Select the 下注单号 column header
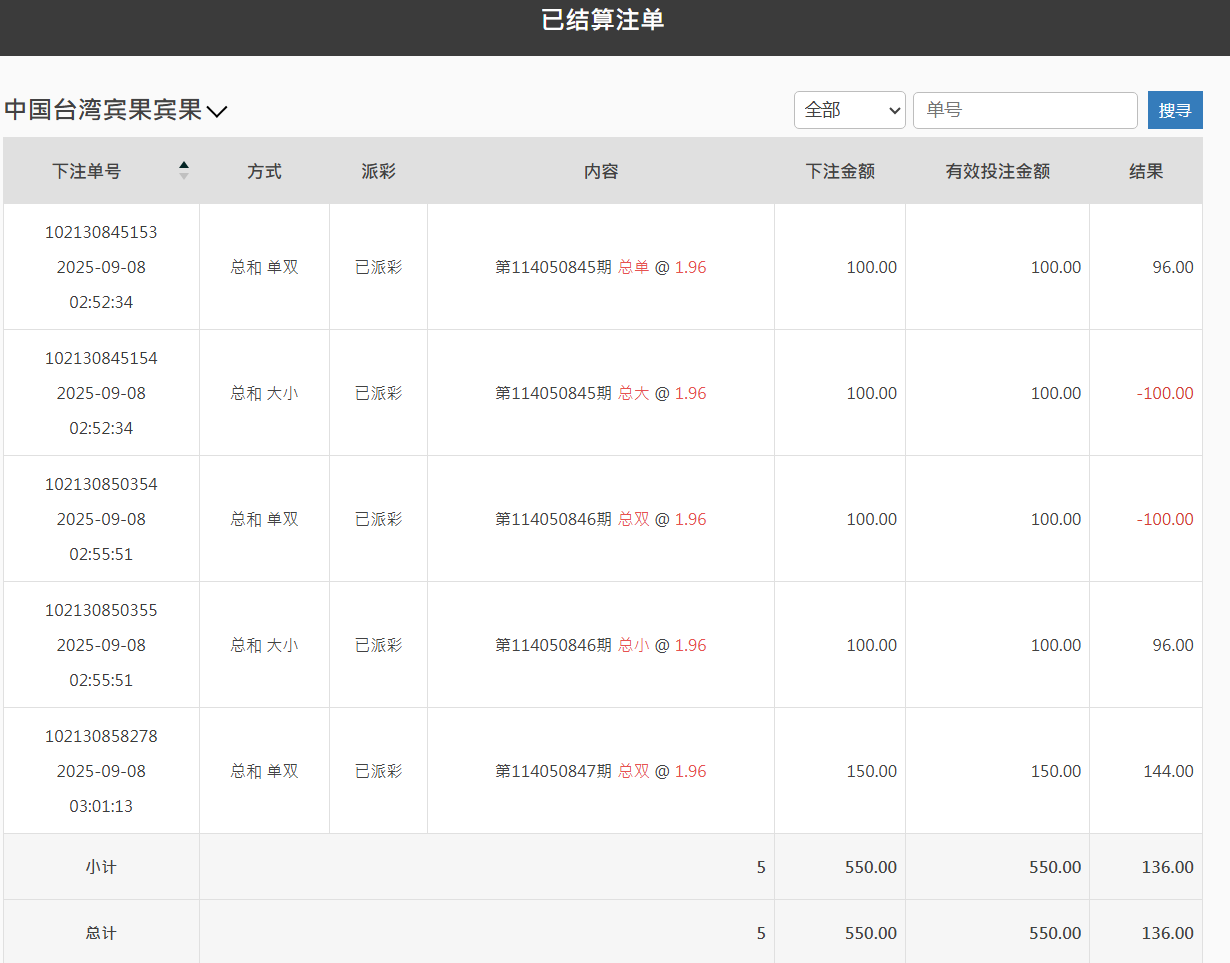The width and height of the screenshot is (1230, 963). point(87,171)
